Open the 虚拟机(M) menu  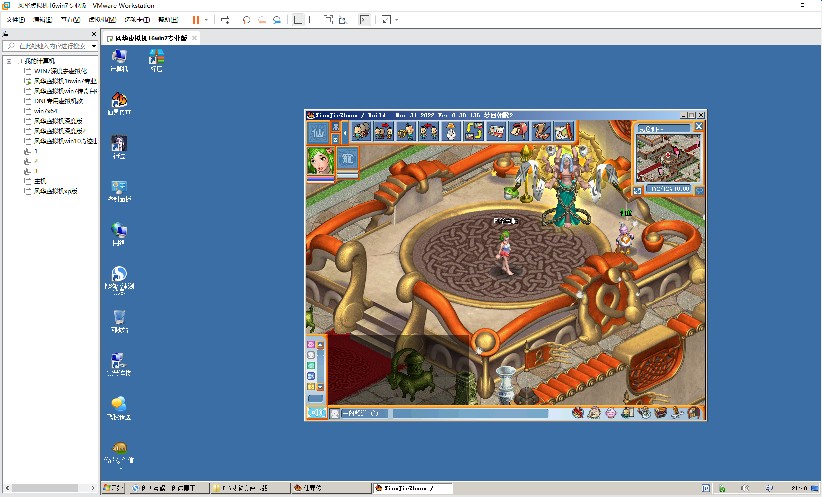tap(102, 20)
